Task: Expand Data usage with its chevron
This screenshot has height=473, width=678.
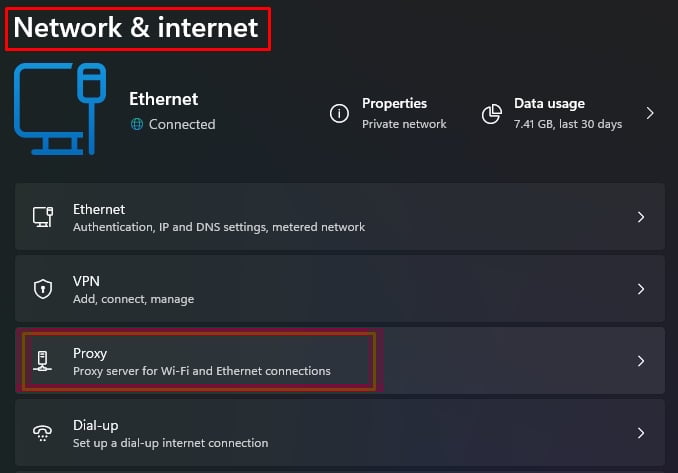Action: click(650, 114)
